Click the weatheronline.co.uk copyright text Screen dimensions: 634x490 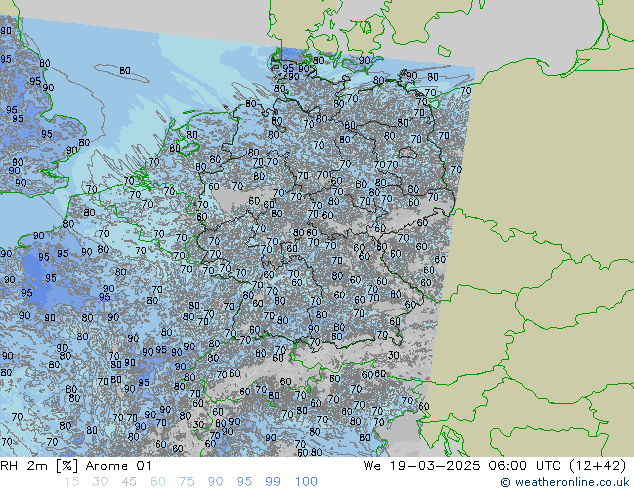565,482
